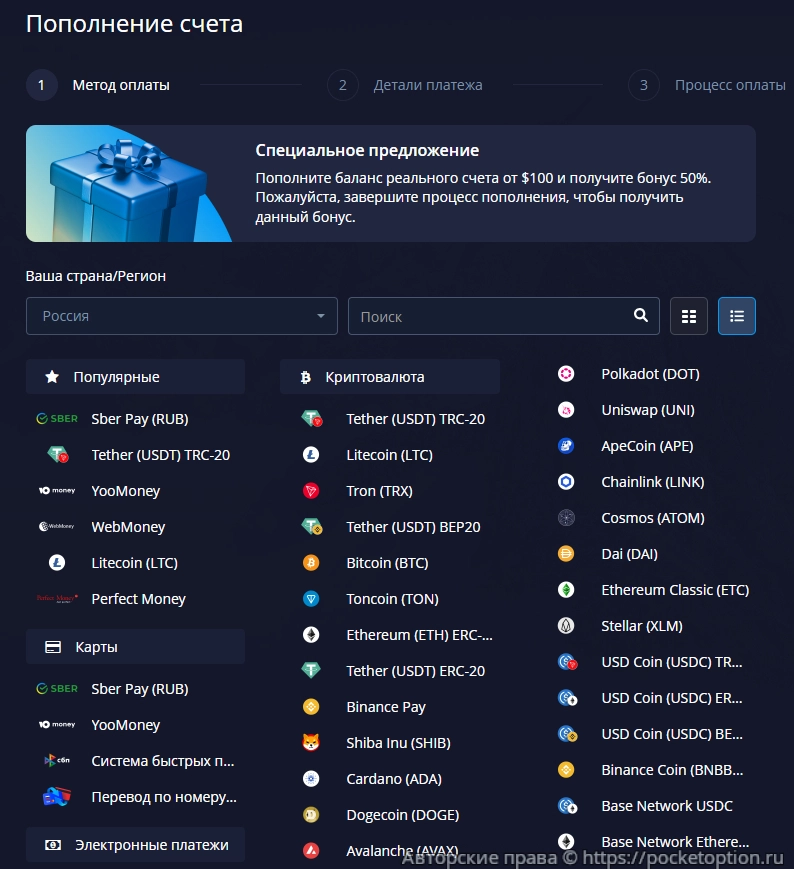Click the SBER logo under Карты
This screenshot has height=869, width=794.
point(57,688)
